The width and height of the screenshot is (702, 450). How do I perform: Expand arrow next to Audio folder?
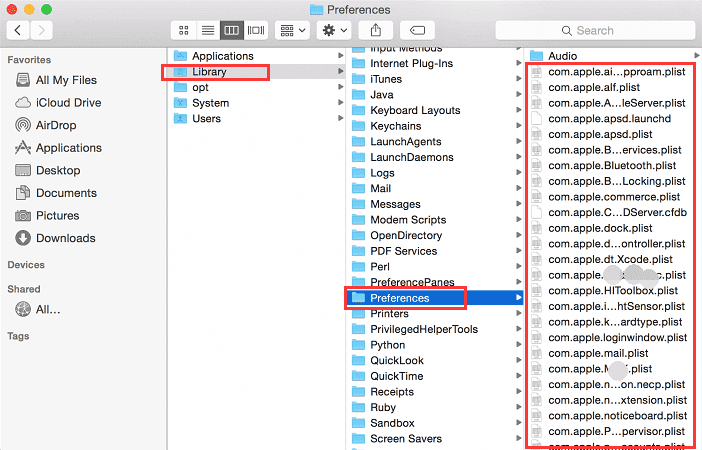click(697, 56)
